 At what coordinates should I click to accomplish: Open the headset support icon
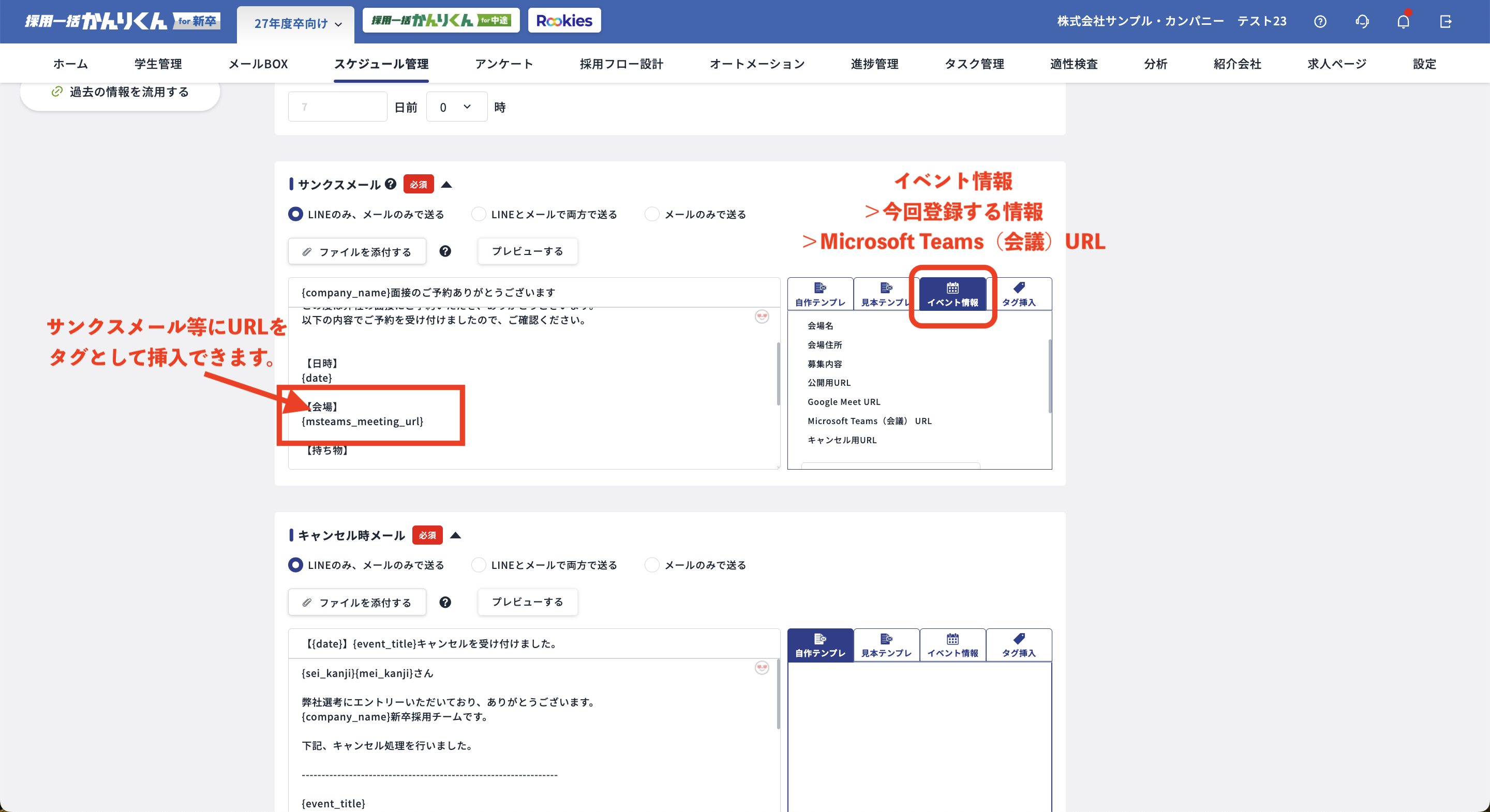pos(1362,21)
